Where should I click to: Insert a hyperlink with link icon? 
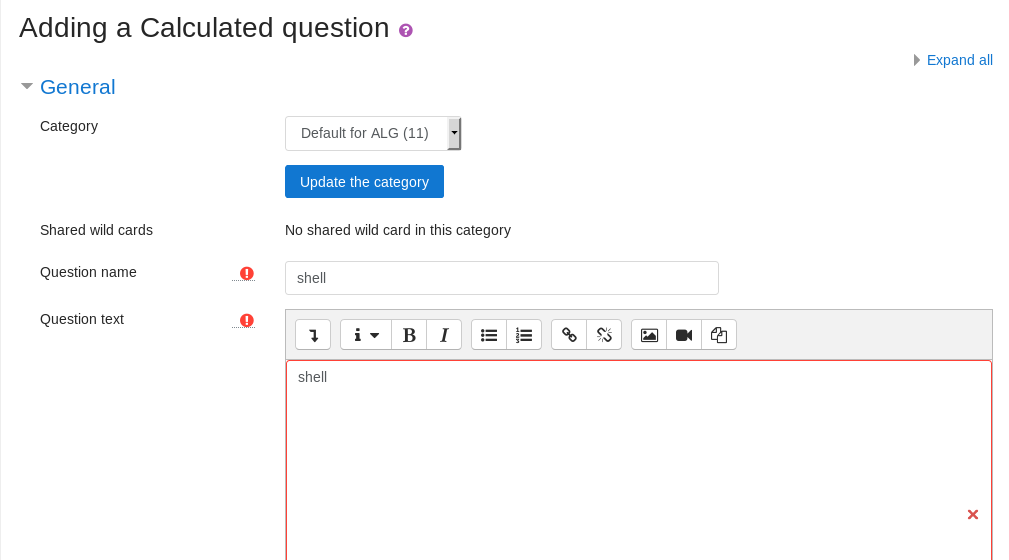(x=569, y=335)
